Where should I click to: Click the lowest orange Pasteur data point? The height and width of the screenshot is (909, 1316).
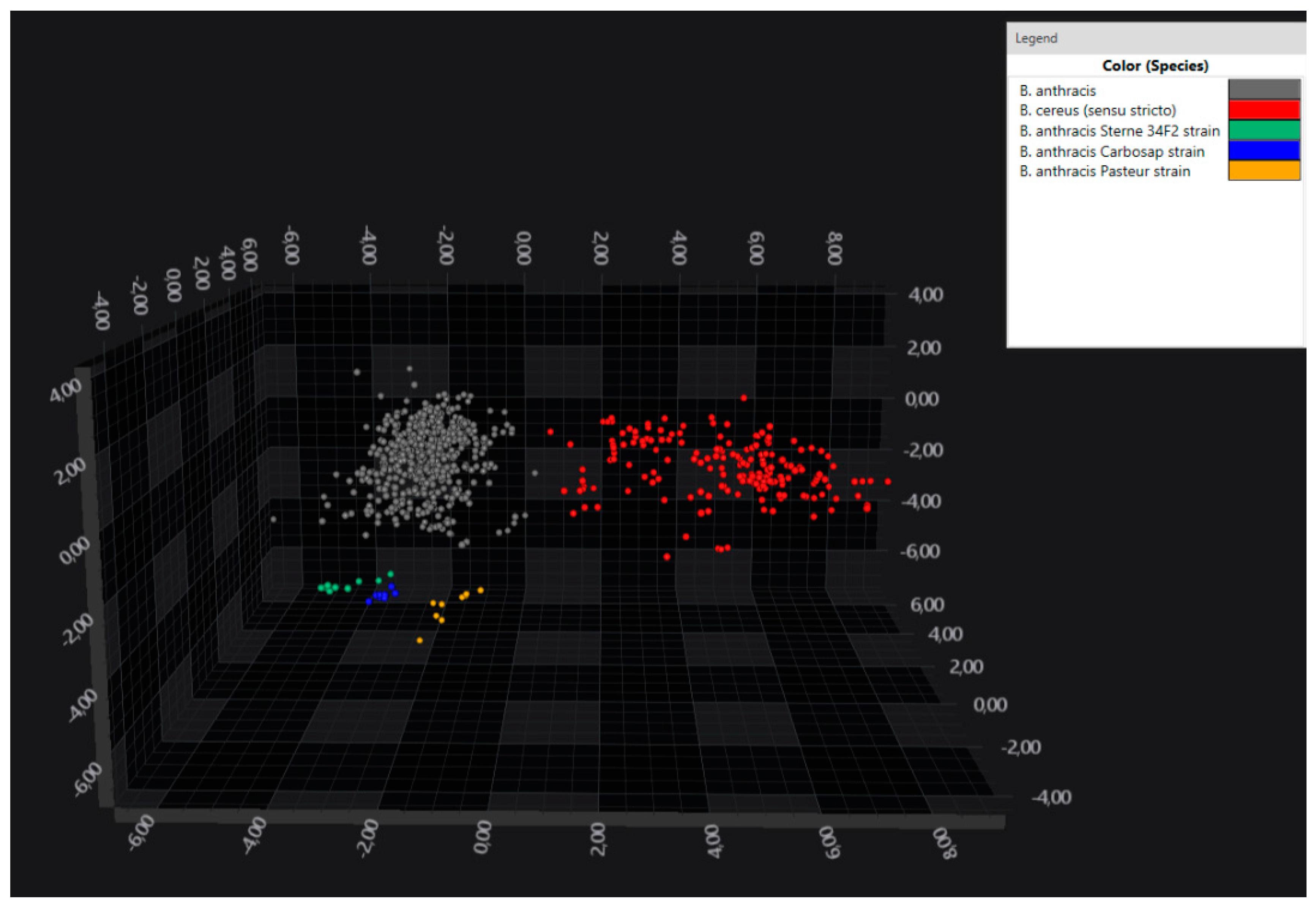(x=420, y=640)
